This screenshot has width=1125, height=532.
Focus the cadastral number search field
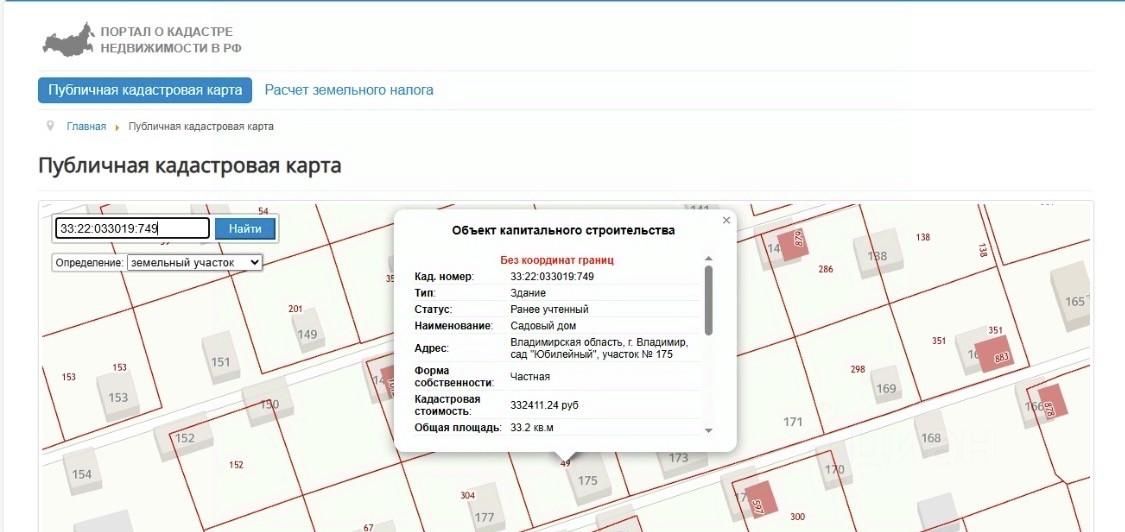(x=132, y=229)
